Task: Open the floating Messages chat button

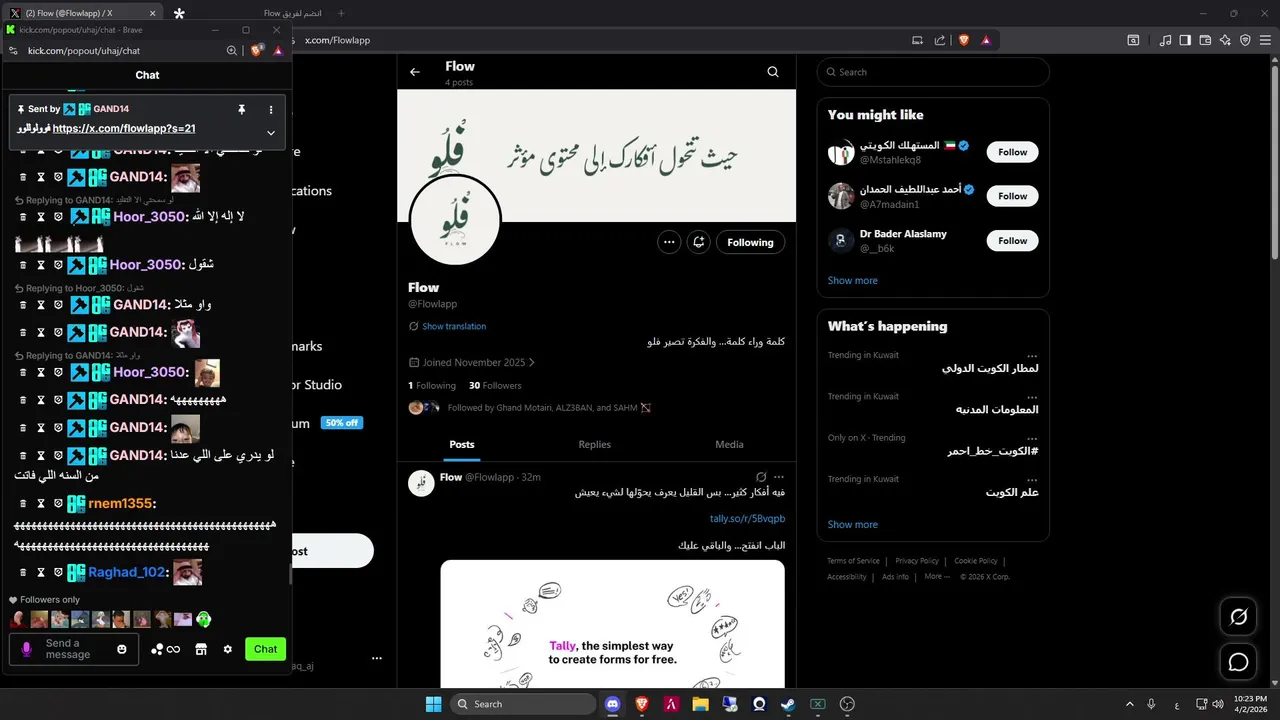Action: [x=1238, y=662]
